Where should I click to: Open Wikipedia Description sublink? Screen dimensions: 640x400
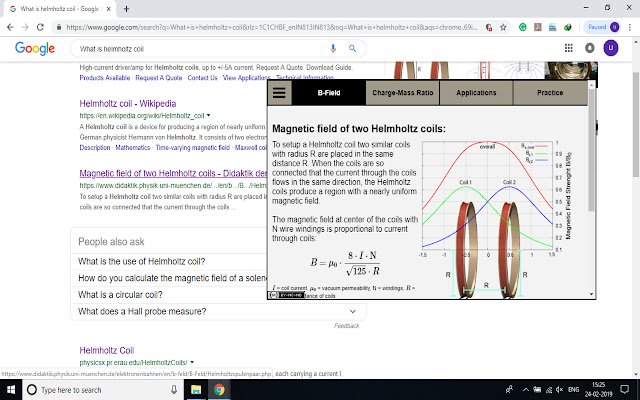click(x=95, y=147)
